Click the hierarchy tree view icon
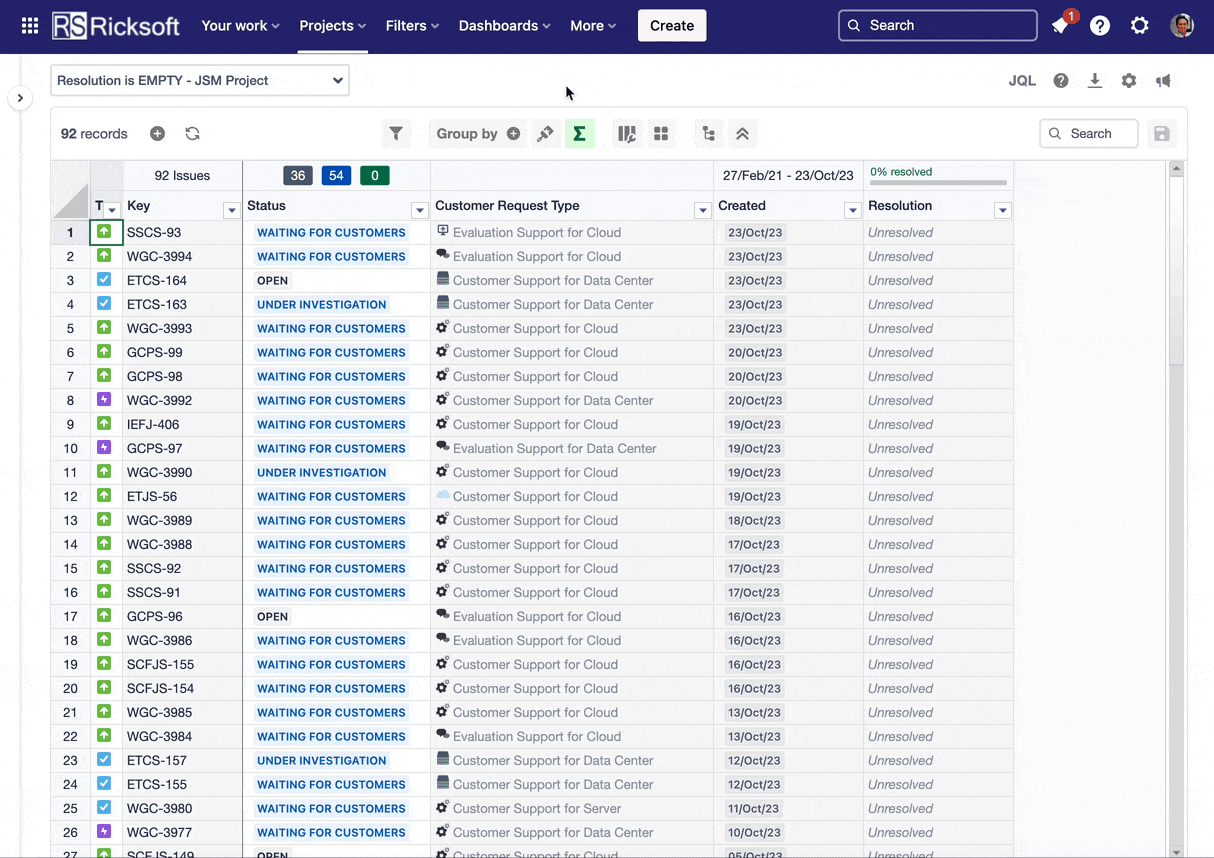The height and width of the screenshot is (858, 1214). (x=709, y=134)
